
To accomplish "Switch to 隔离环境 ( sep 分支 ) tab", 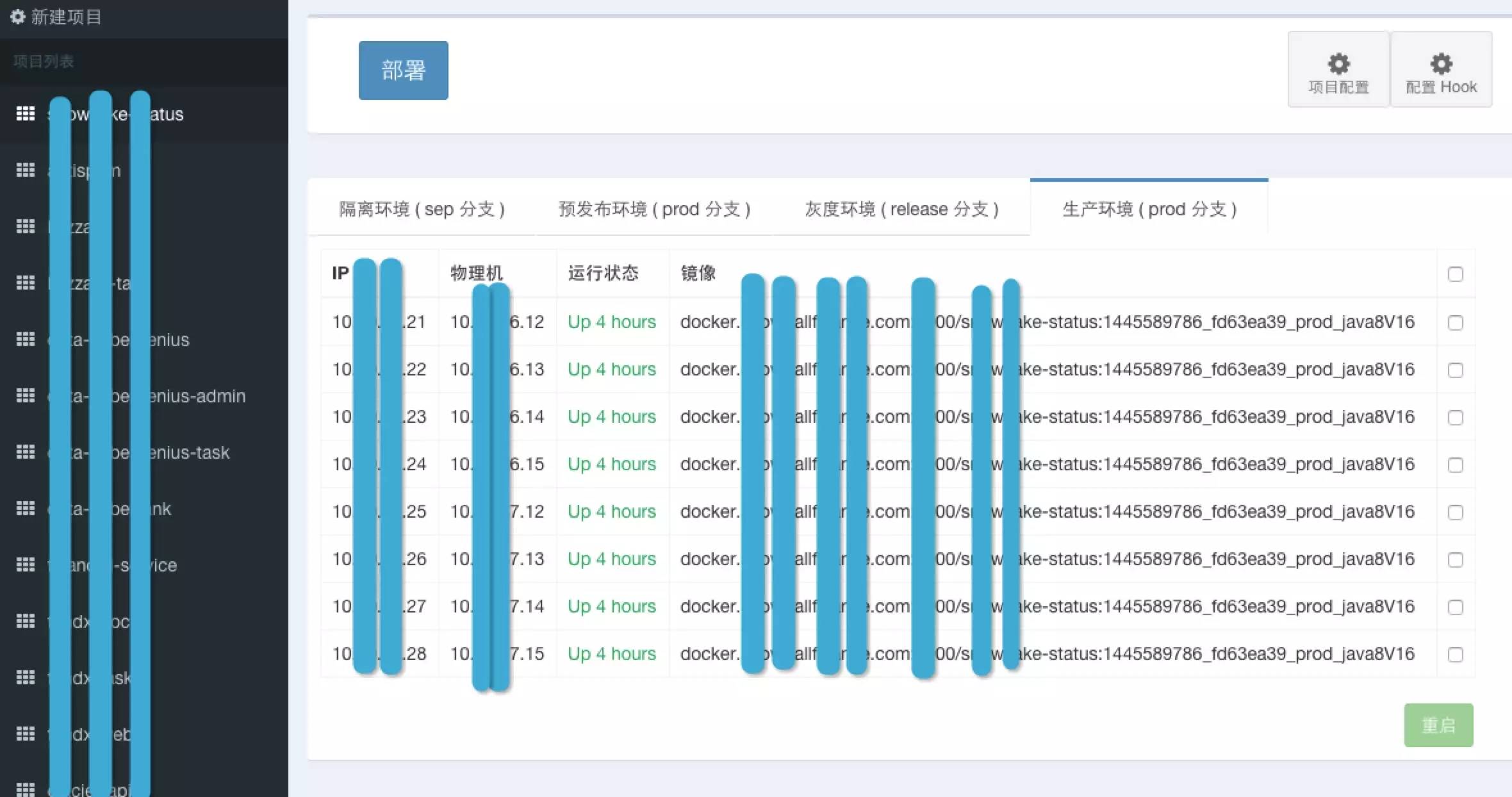I will point(422,209).
